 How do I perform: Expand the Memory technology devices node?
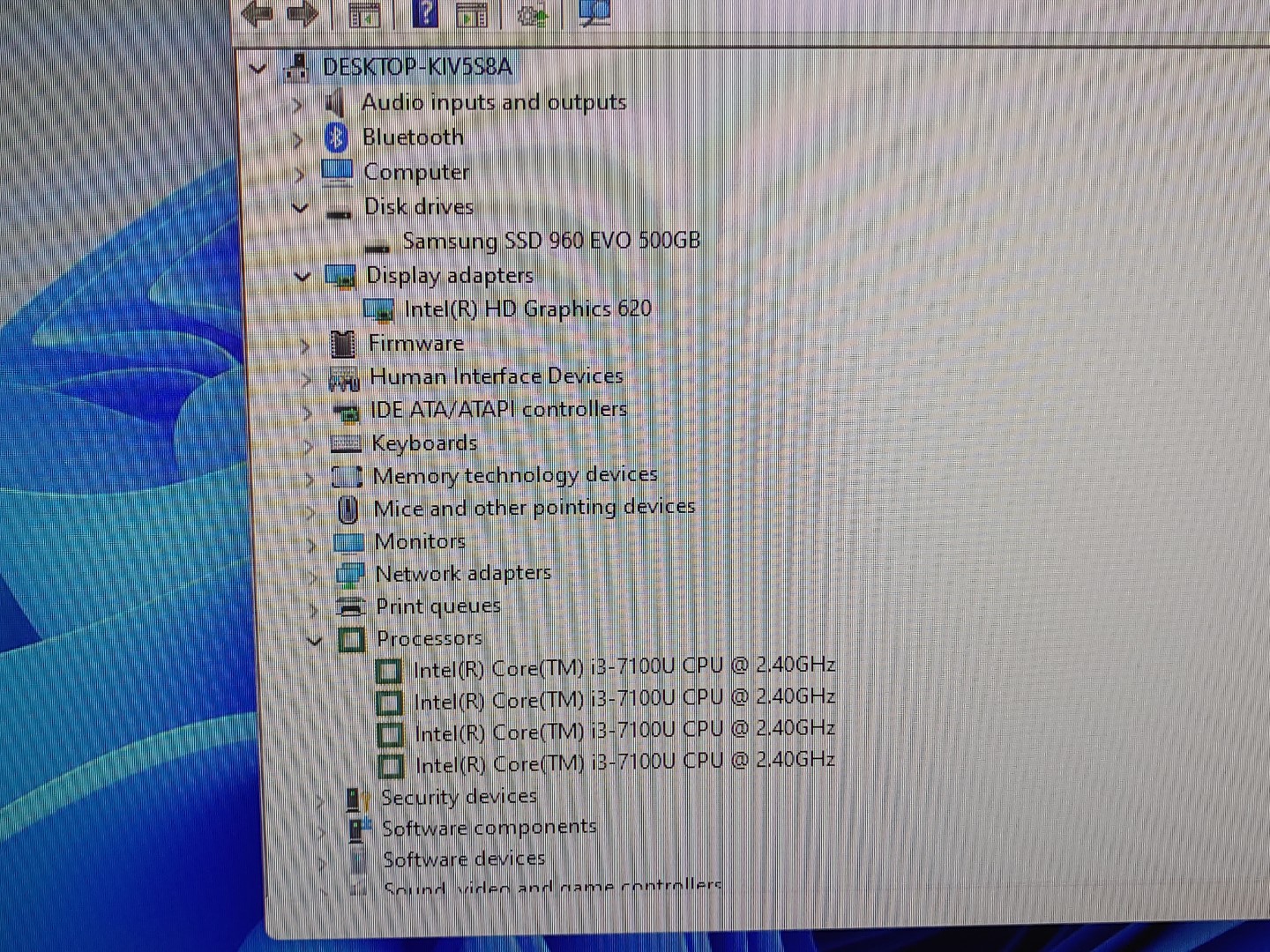310,479
